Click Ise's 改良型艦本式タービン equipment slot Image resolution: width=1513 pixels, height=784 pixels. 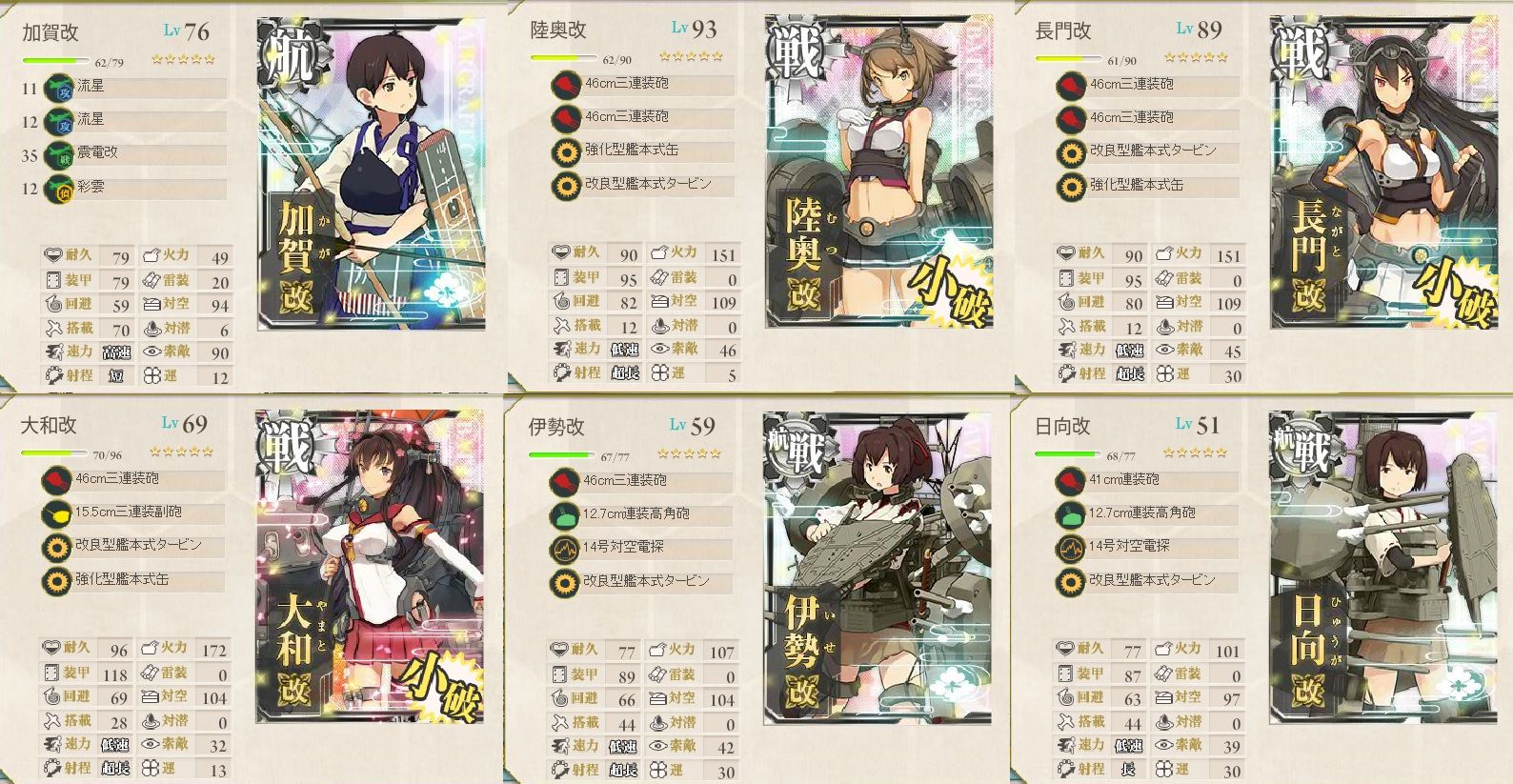(x=641, y=581)
